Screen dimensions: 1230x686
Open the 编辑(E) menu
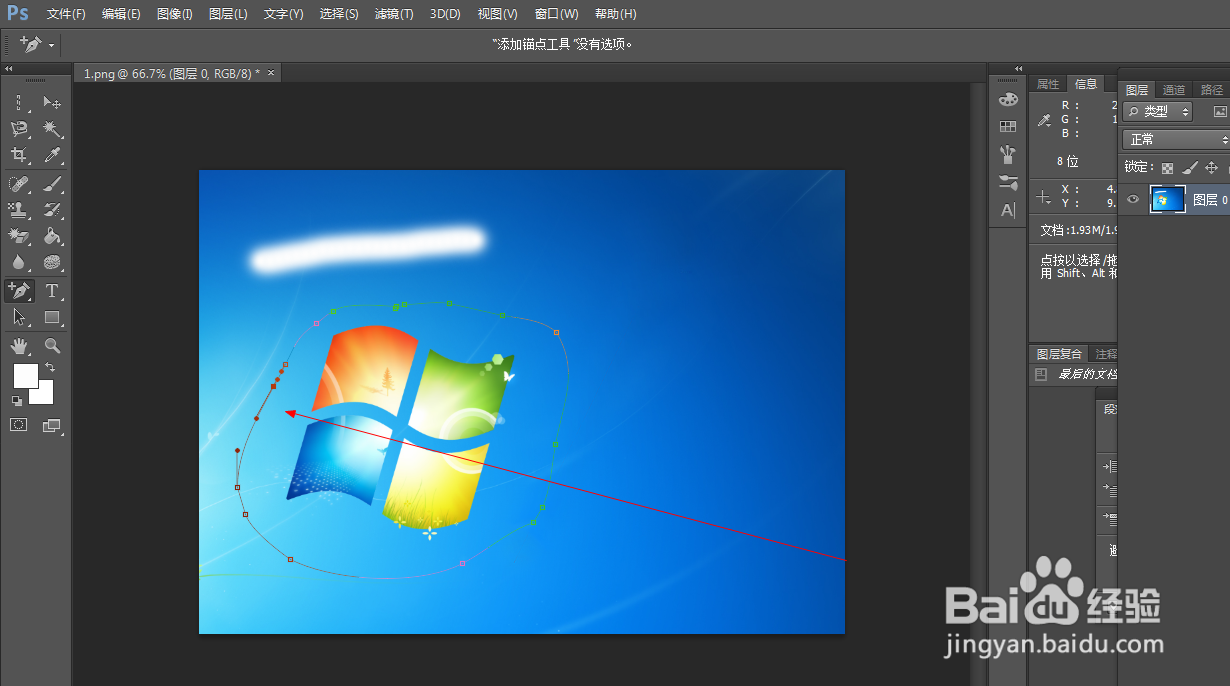pyautogui.click(x=121, y=14)
